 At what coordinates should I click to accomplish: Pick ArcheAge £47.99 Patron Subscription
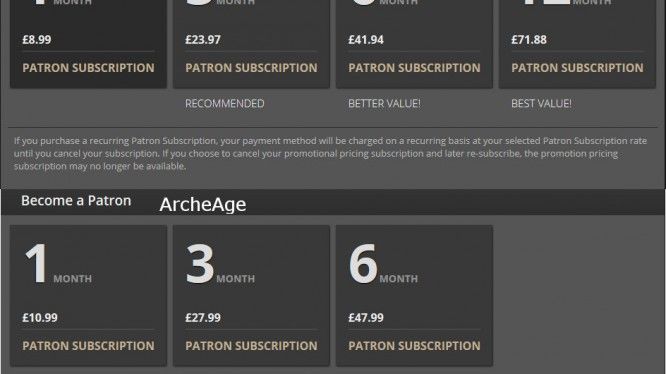click(414, 346)
